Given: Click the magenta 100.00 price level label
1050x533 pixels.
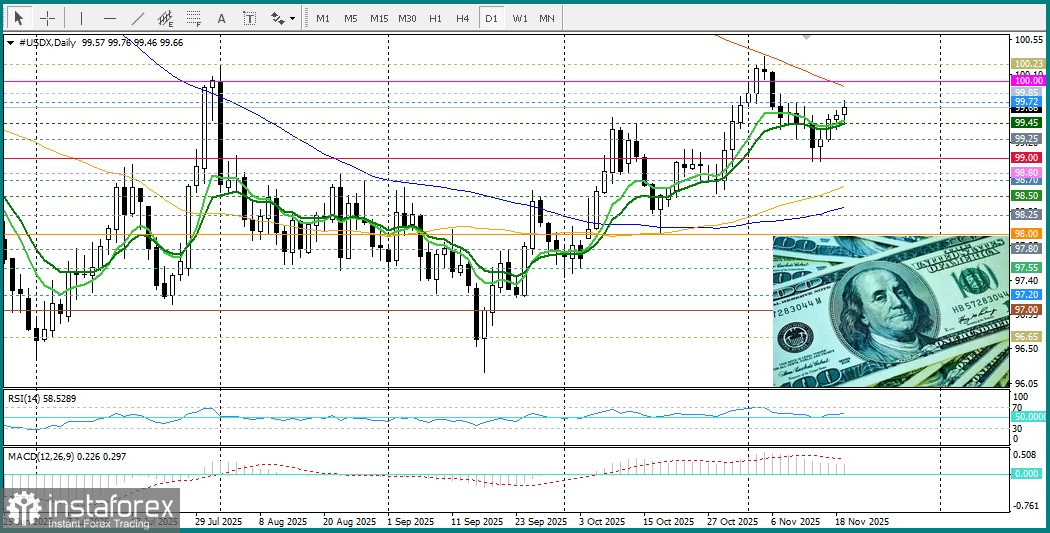Looking at the screenshot, I should click(x=1027, y=80).
